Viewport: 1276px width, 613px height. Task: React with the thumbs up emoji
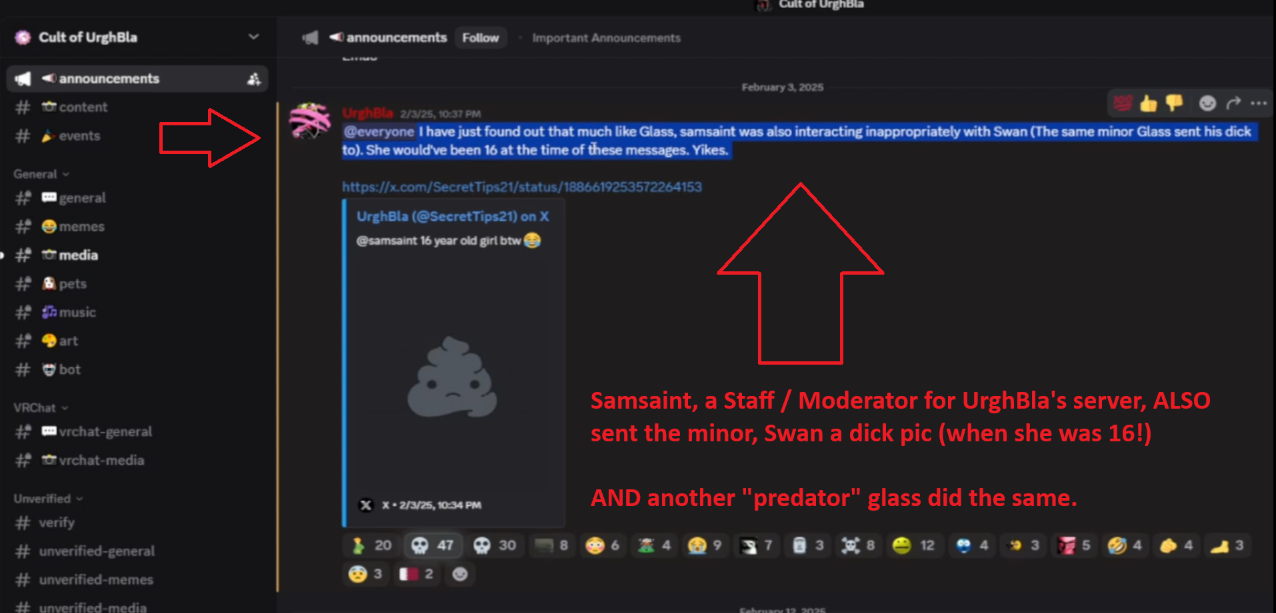(x=1147, y=102)
